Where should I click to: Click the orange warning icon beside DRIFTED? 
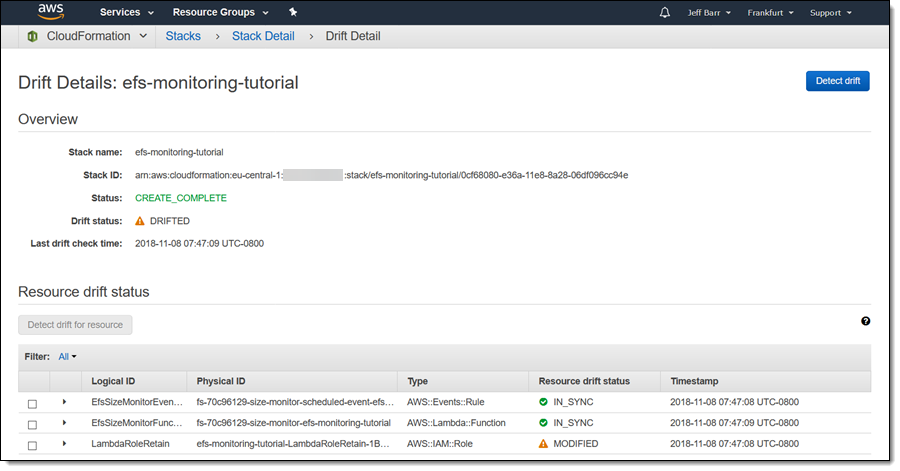(x=139, y=221)
